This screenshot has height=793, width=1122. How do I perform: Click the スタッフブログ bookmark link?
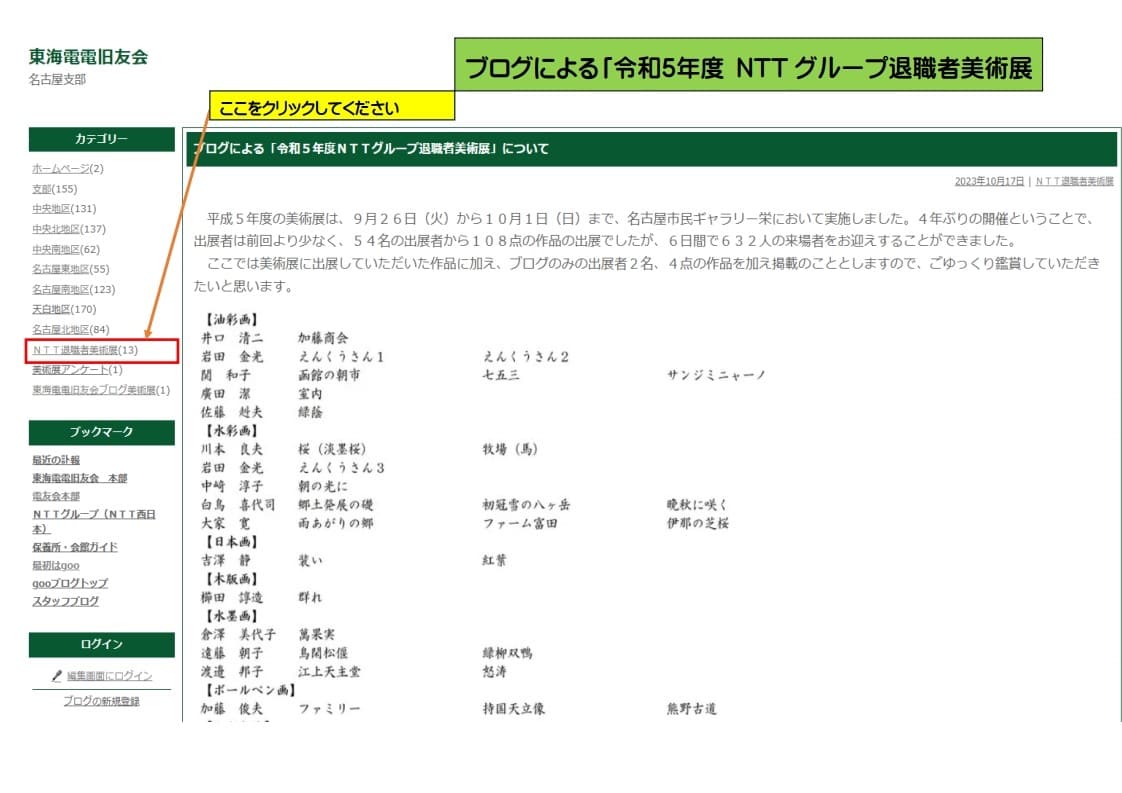click(x=66, y=601)
